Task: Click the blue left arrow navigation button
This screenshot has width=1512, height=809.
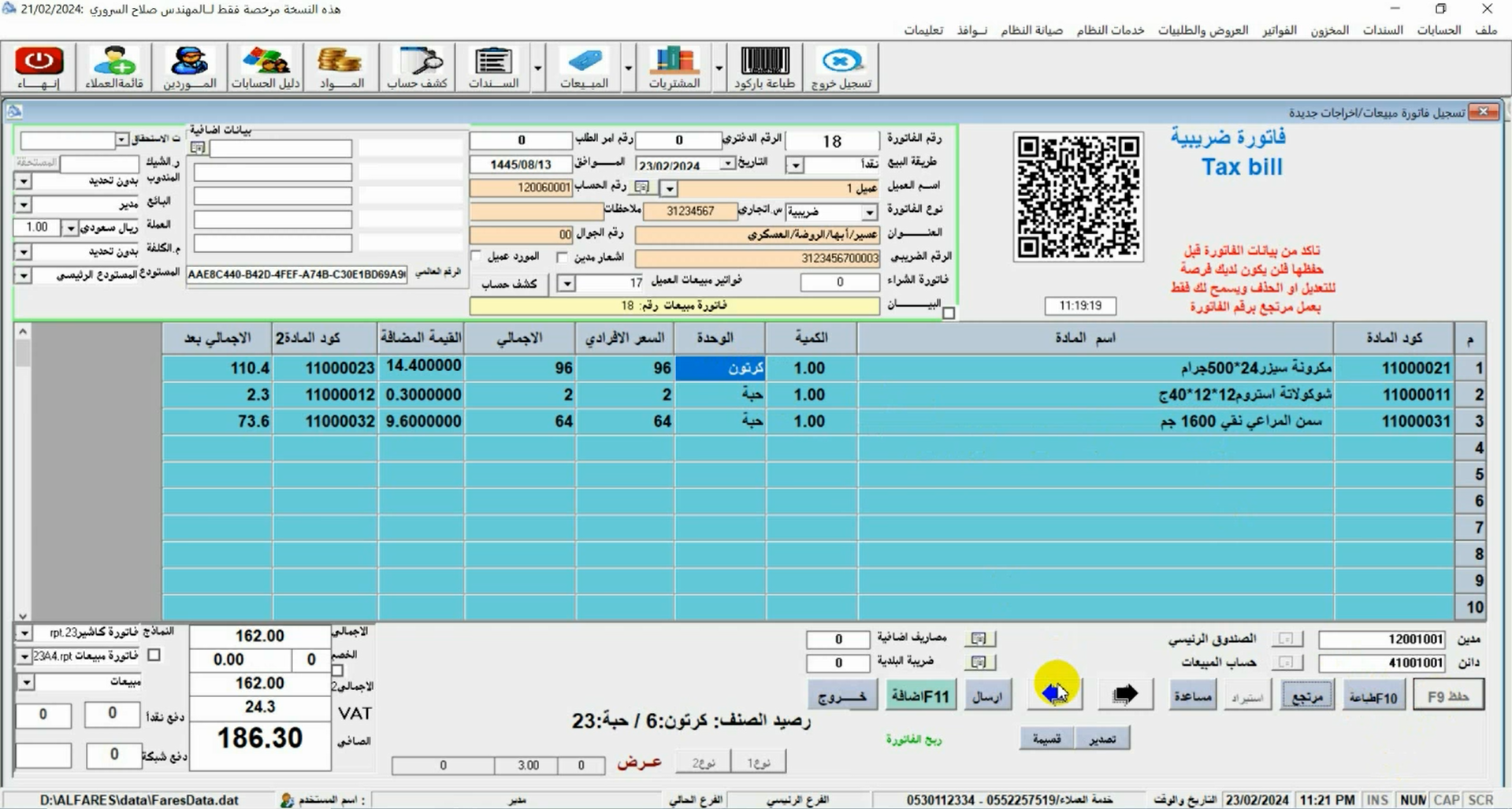Action: point(1055,694)
